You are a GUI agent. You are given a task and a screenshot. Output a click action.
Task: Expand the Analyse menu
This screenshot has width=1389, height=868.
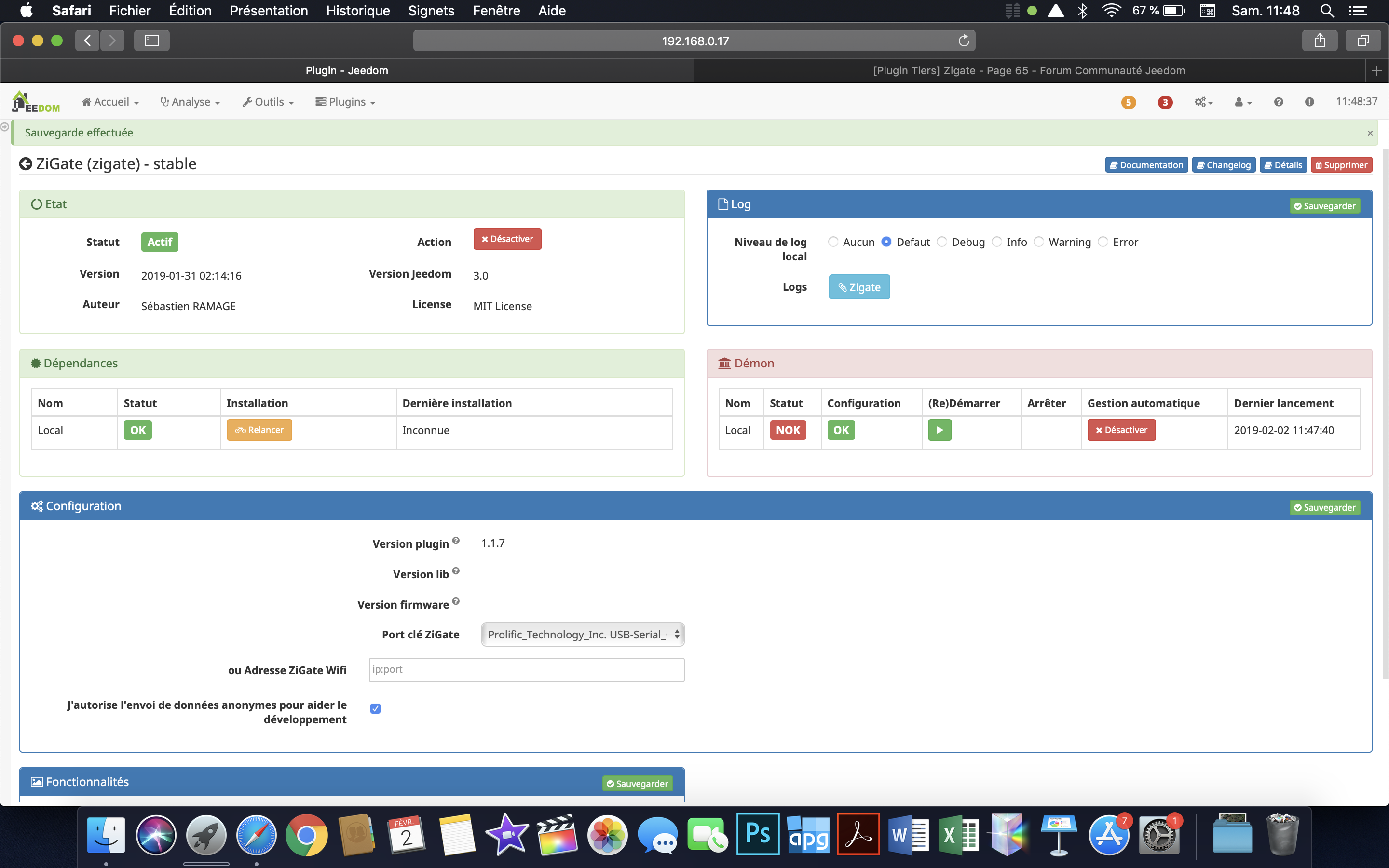tap(190, 102)
